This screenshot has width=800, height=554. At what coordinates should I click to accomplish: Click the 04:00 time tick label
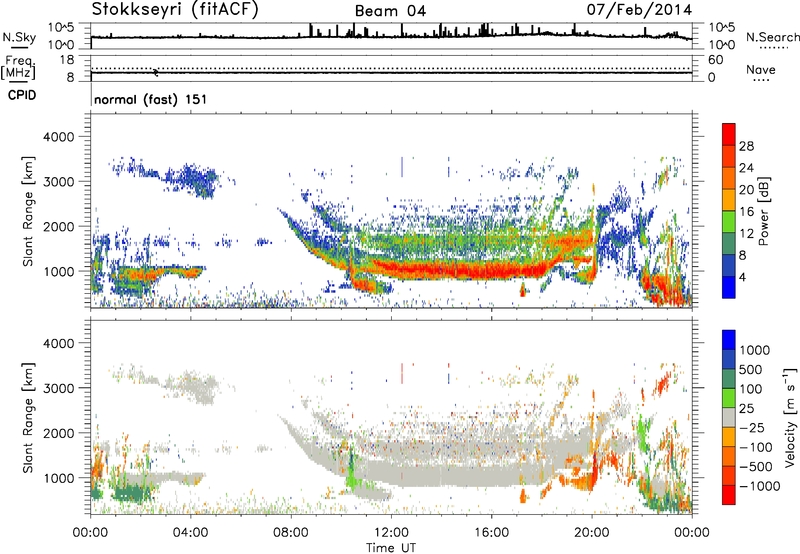(191, 533)
